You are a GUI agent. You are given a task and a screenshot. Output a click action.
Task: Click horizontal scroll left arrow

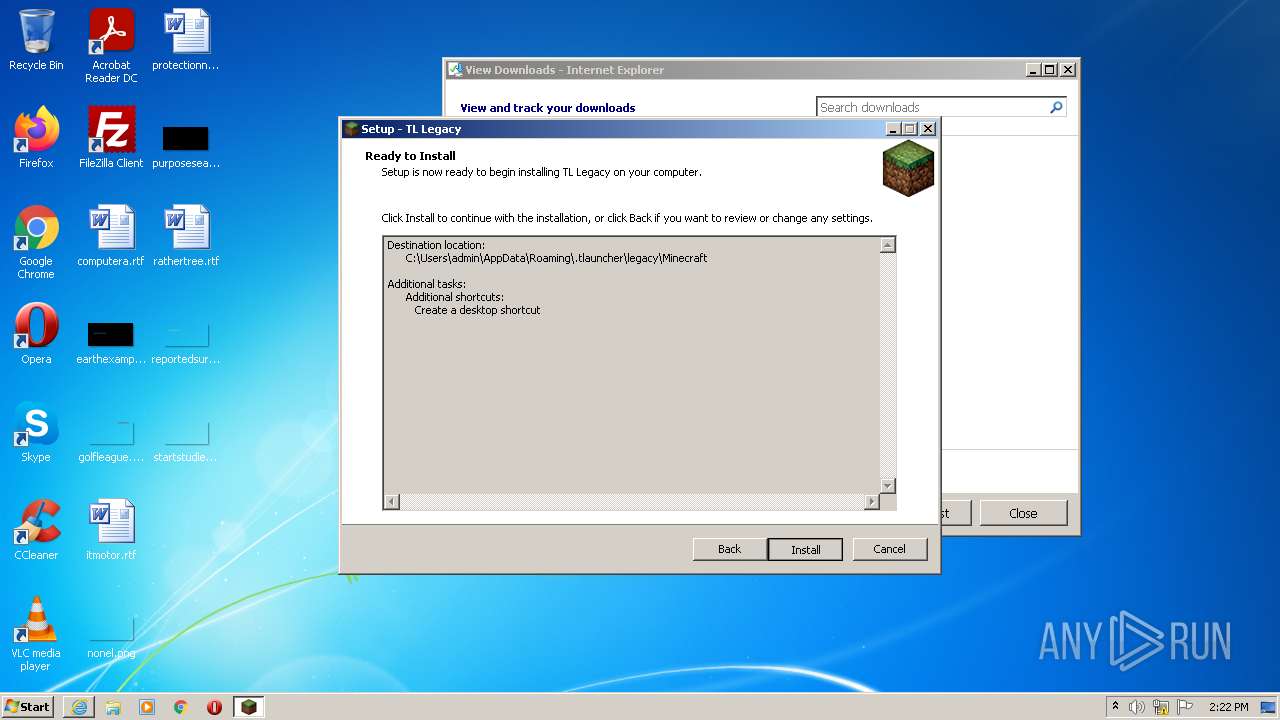(x=392, y=502)
